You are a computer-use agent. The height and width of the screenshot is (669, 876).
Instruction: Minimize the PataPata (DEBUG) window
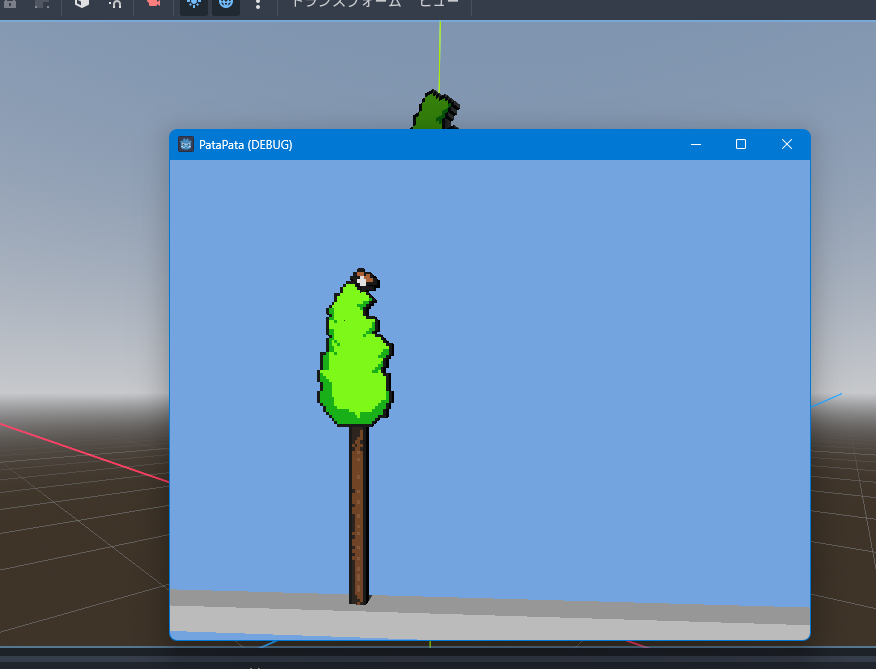(x=695, y=145)
